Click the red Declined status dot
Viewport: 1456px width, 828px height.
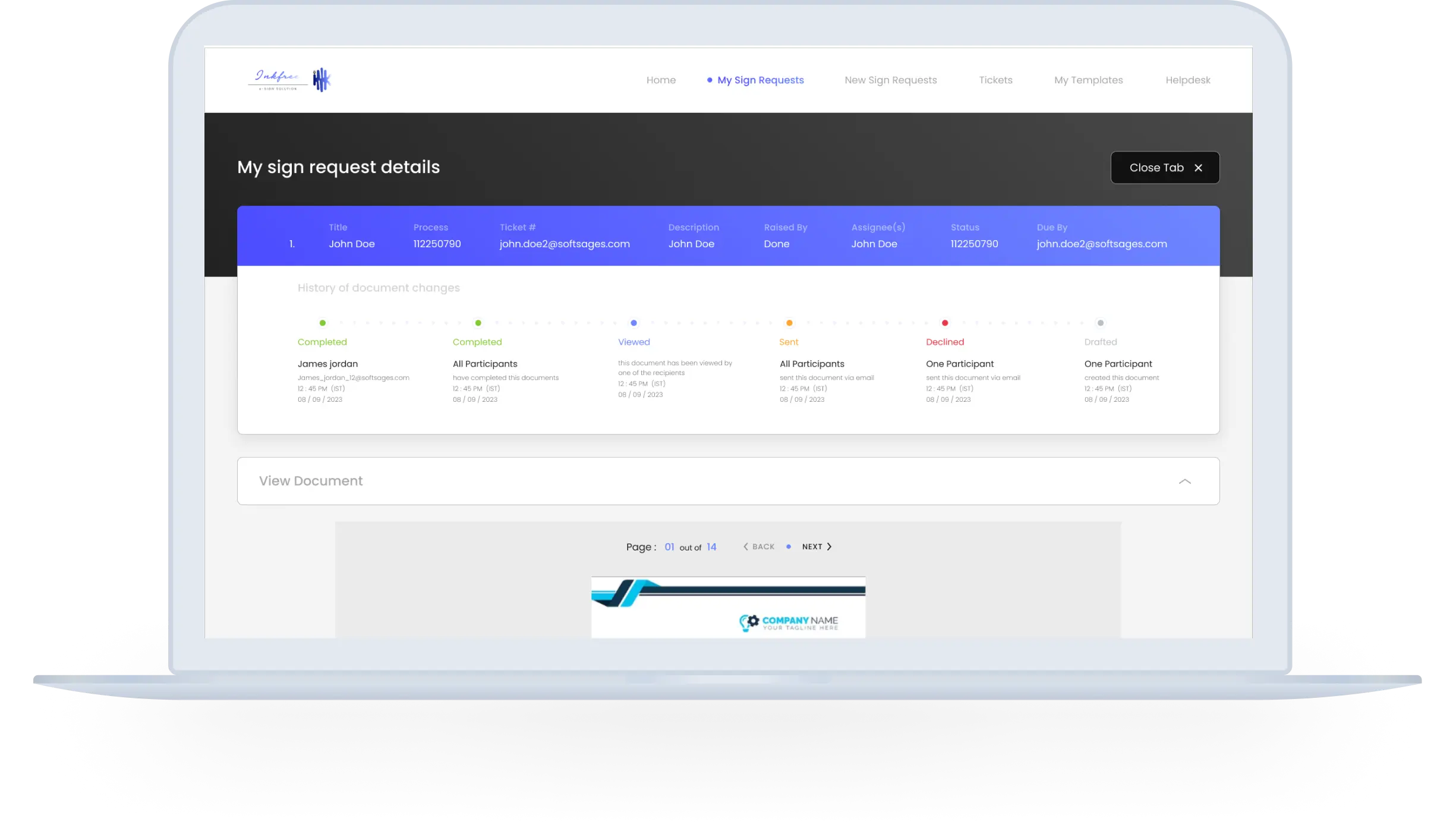pos(945,323)
